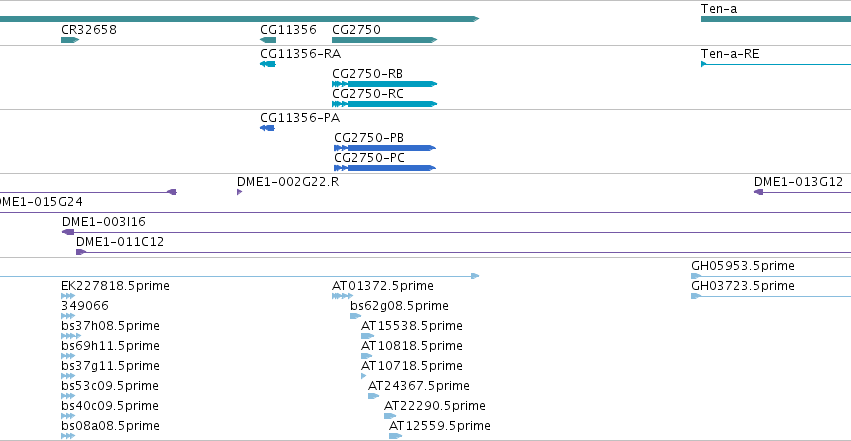
Task: Select the DME1-003I16 clone arrowhead
Action: [x=68, y=232]
